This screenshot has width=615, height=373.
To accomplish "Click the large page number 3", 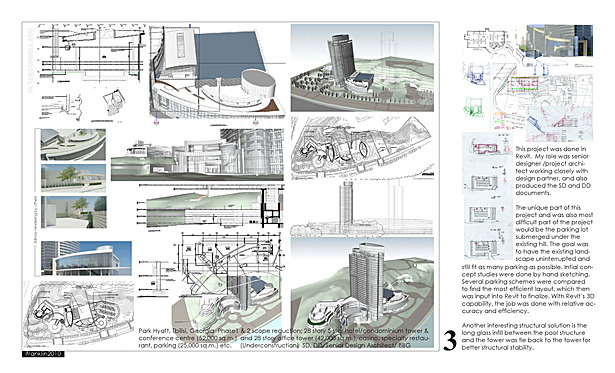I will click(450, 341).
